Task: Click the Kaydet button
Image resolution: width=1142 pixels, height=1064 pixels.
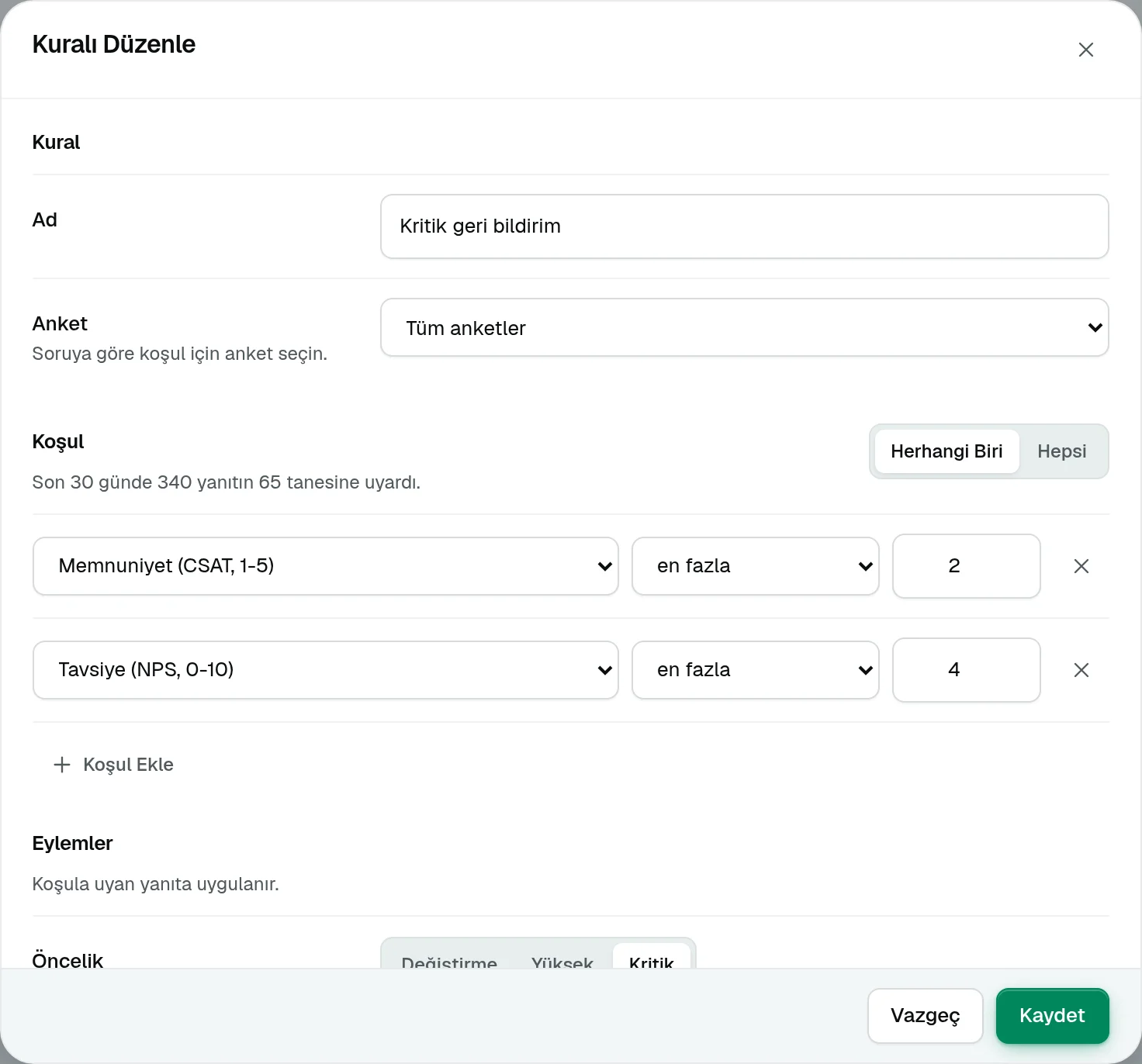Action: point(1052,1016)
